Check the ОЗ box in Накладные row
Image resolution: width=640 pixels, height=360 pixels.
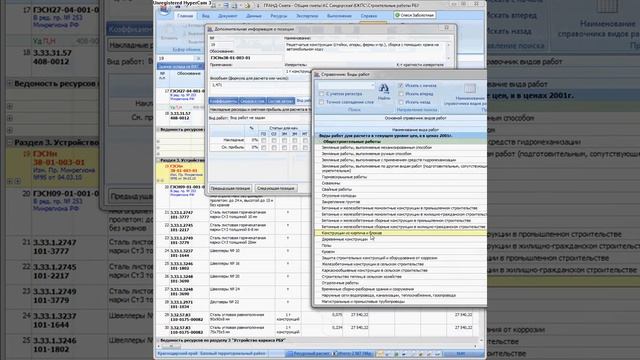pyautogui.click(x=274, y=140)
